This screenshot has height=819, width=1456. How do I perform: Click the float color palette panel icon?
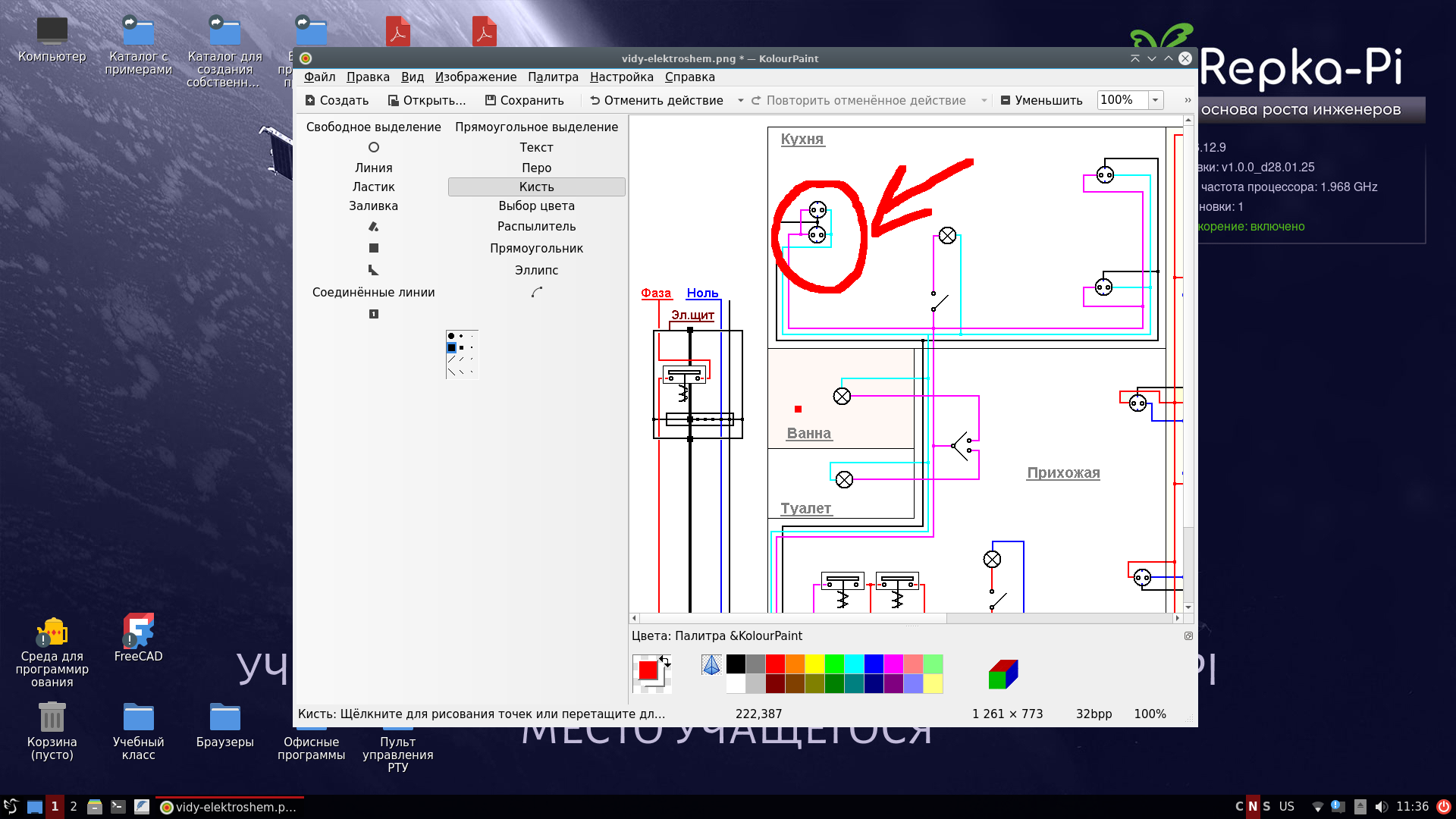coord(1188,636)
